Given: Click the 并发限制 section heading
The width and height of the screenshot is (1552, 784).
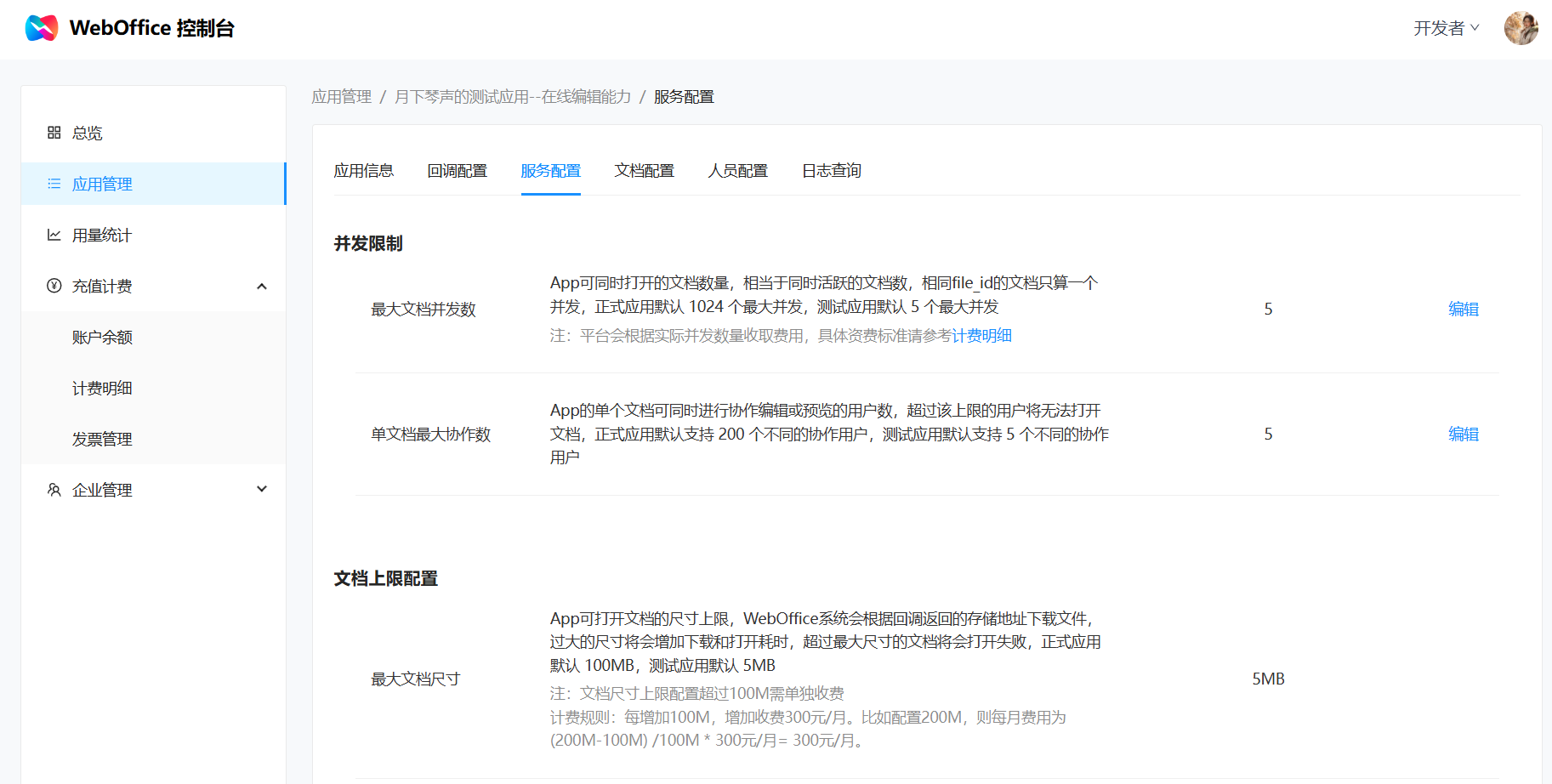Looking at the screenshot, I should [x=368, y=243].
